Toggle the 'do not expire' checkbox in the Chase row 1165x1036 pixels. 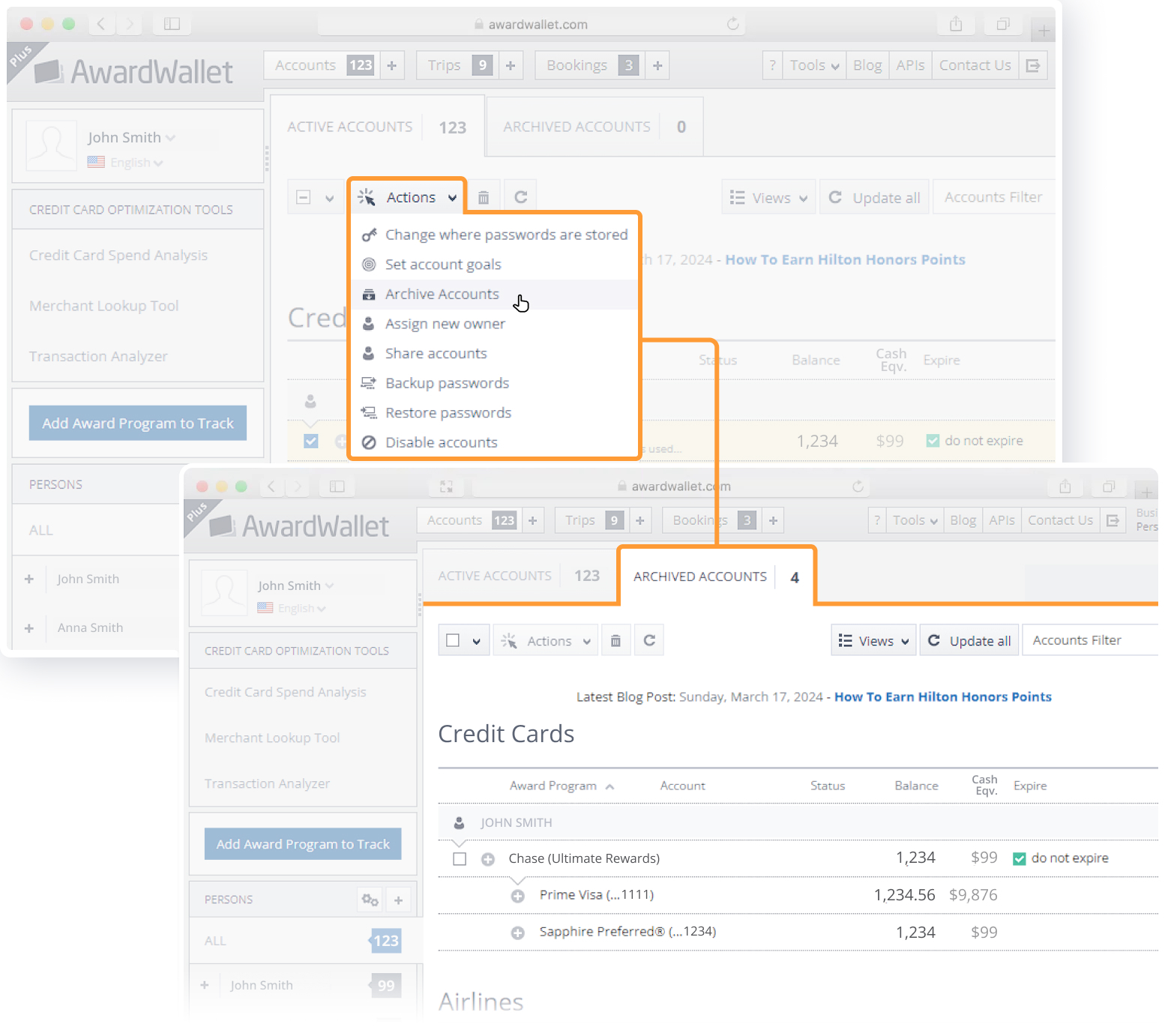(1019, 859)
